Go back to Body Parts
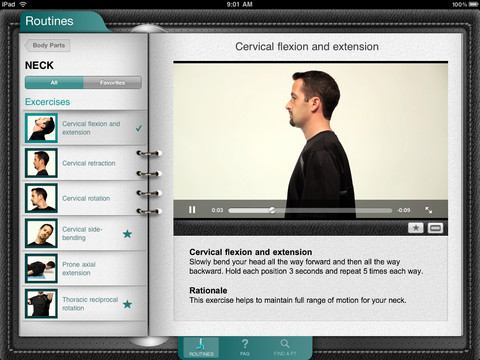480x360 pixels. tap(48, 45)
